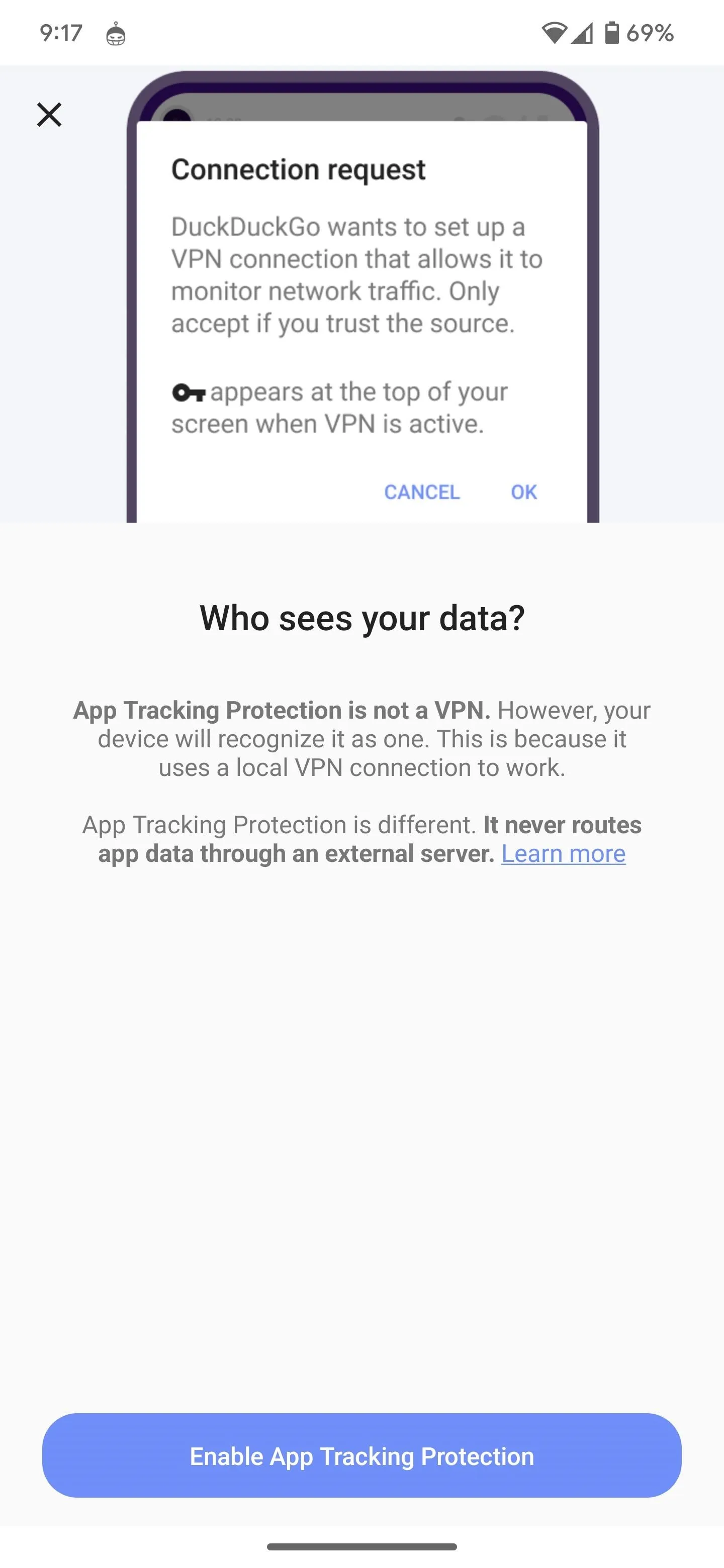The image size is (724, 1568).
Task: Tap bold 'App Tracking Protection is not a VPN.' text
Action: (x=282, y=710)
